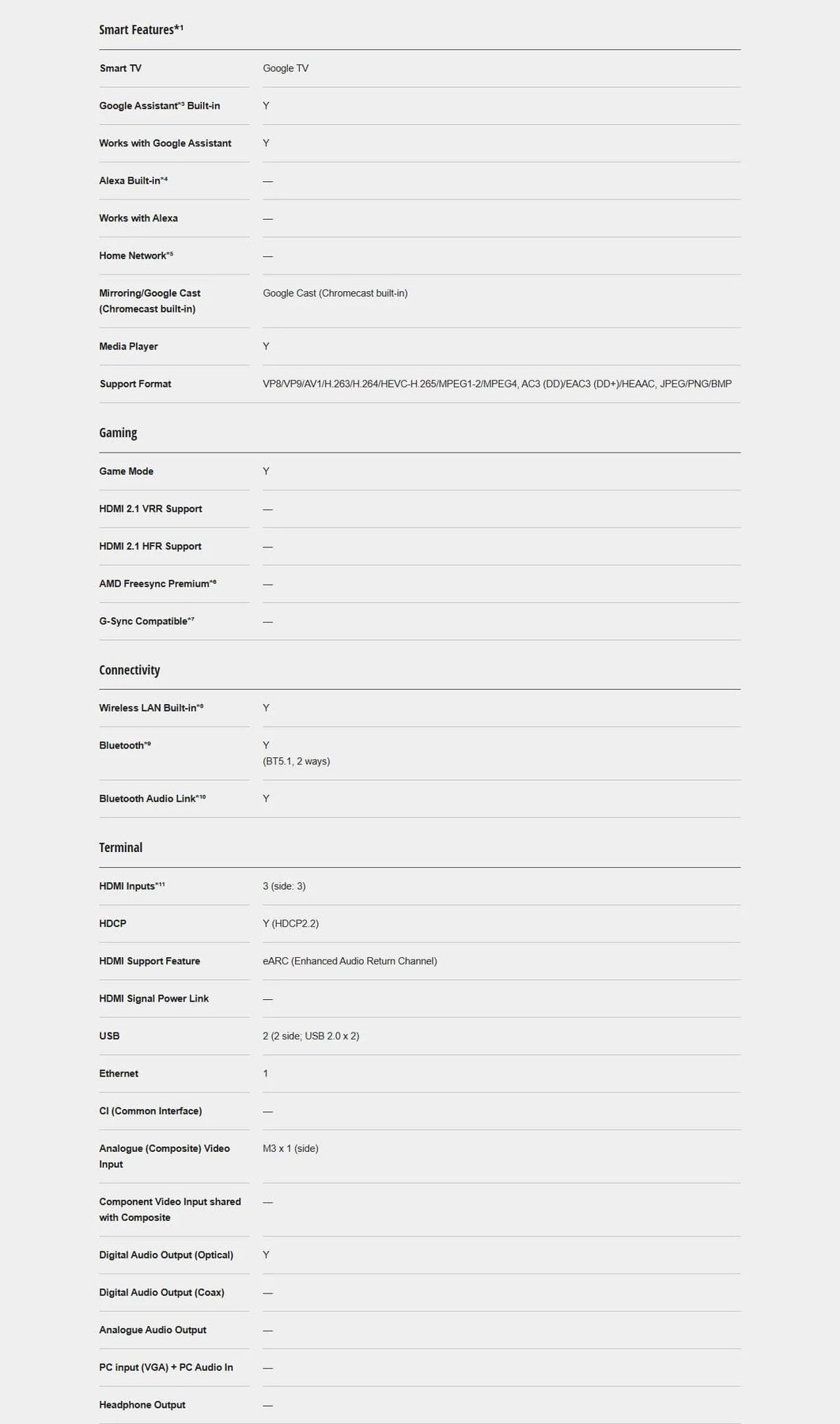840x1424 pixels.
Task: Click the Bluetooth Audio Link label
Action: (x=153, y=799)
